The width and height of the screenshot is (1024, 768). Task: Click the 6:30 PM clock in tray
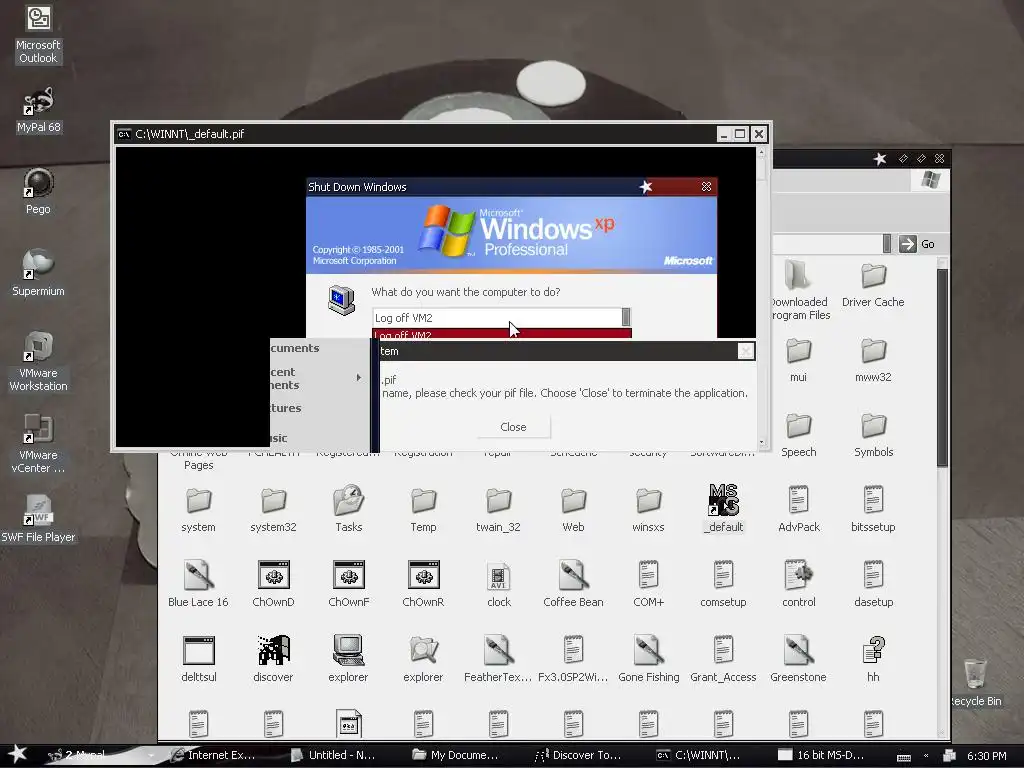tap(986, 756)
